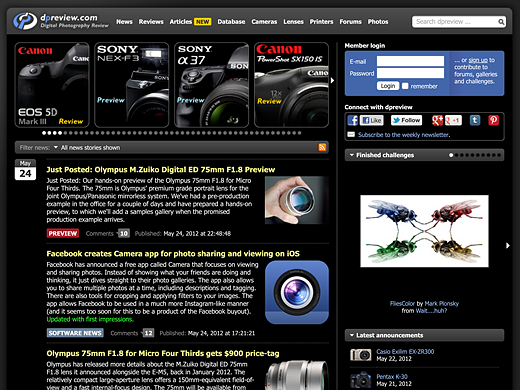Click the colored flies challenge photo
The width and height of the screenshot is (520, 390).
point(424,231)
